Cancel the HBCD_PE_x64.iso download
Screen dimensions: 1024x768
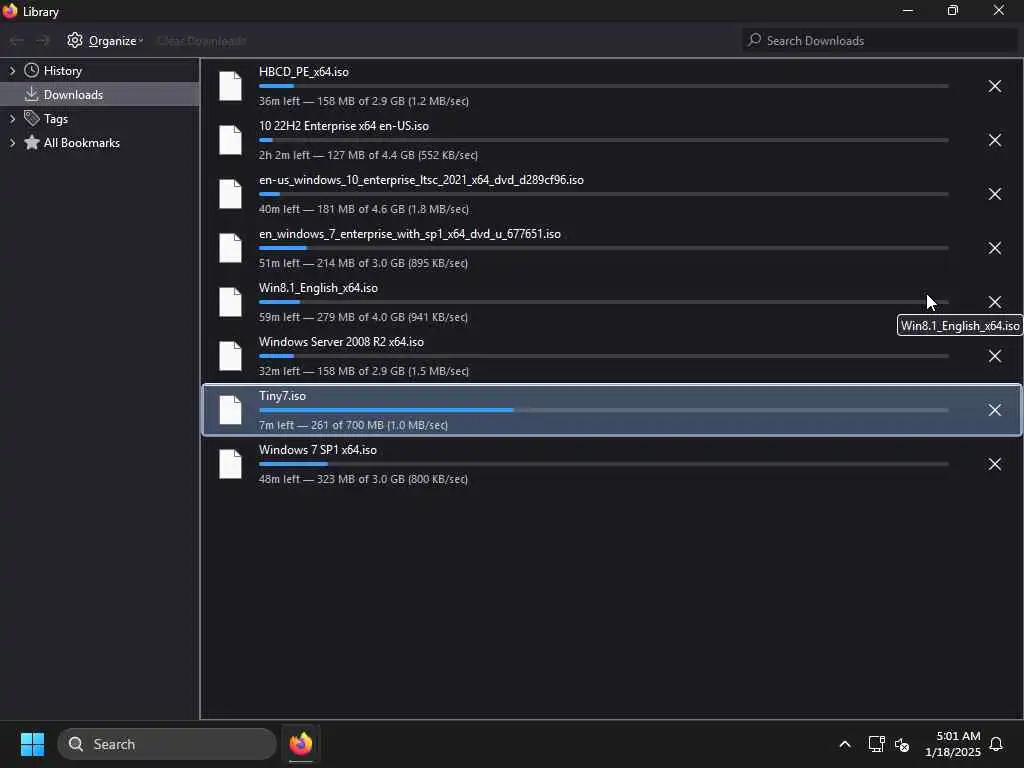(994, 86)
